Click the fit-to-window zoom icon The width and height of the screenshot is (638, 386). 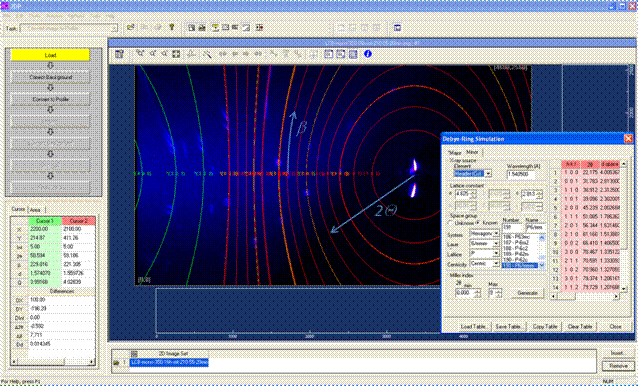point(176,54)
